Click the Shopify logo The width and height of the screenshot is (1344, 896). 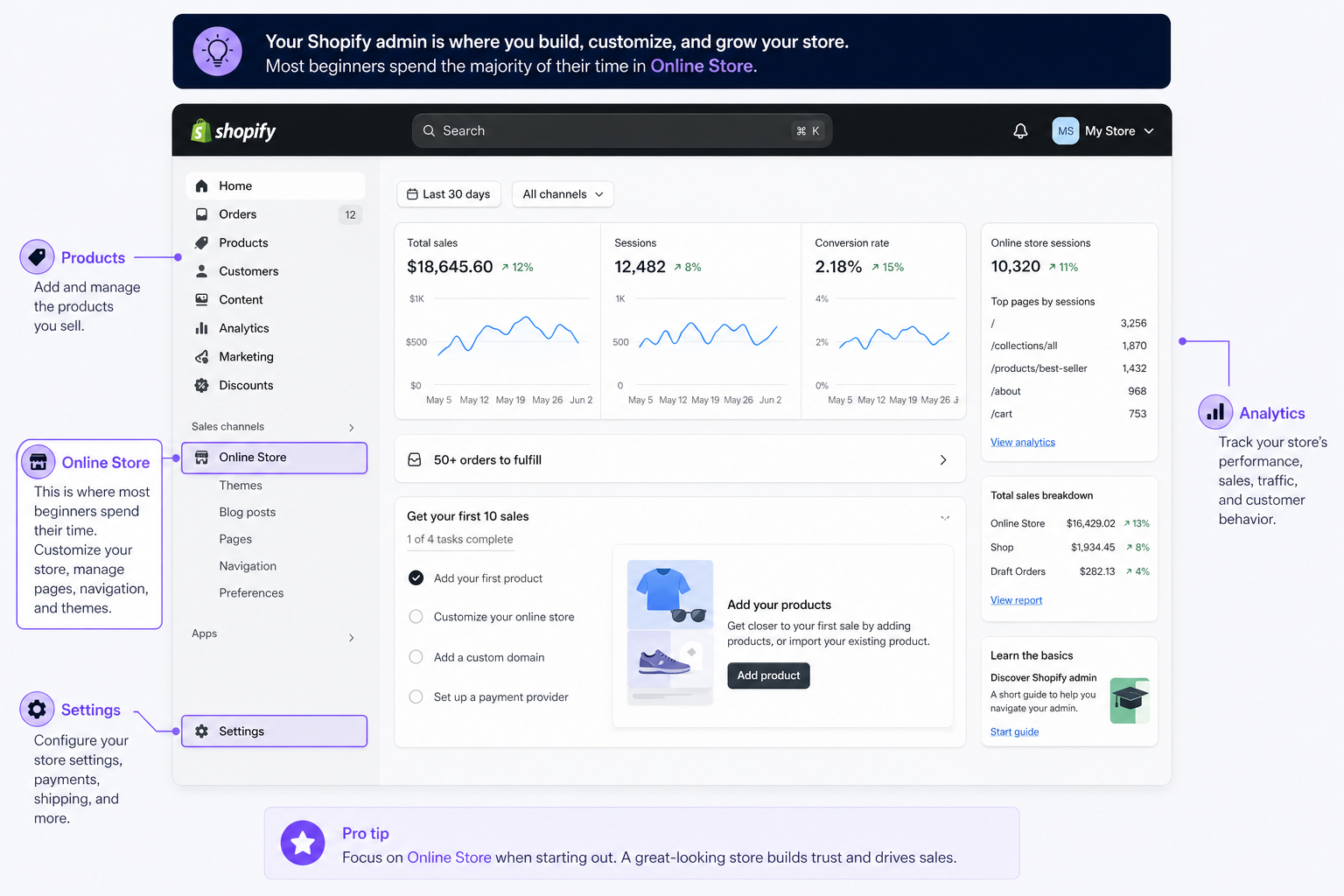233,130
